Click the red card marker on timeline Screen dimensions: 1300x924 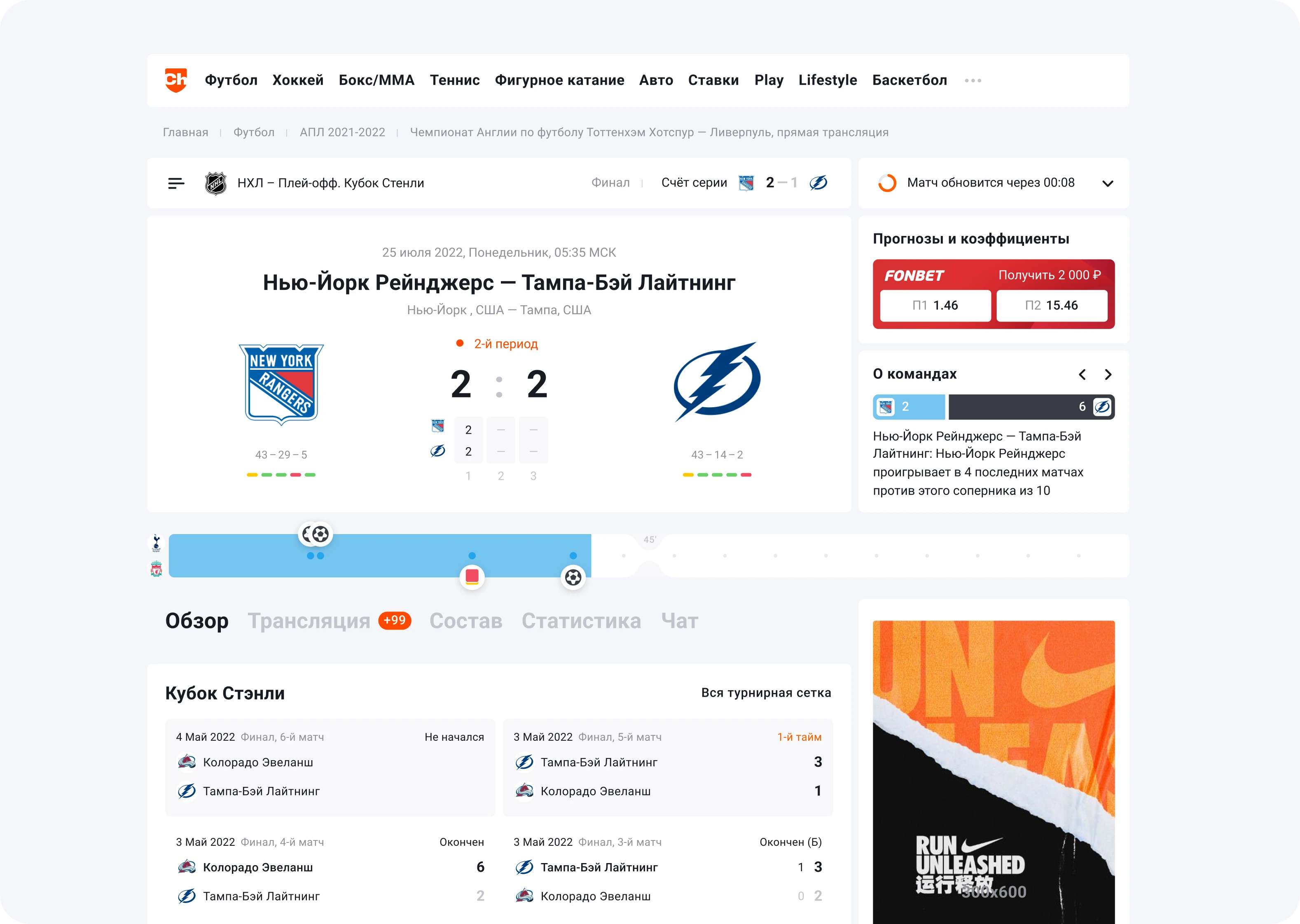472,577
